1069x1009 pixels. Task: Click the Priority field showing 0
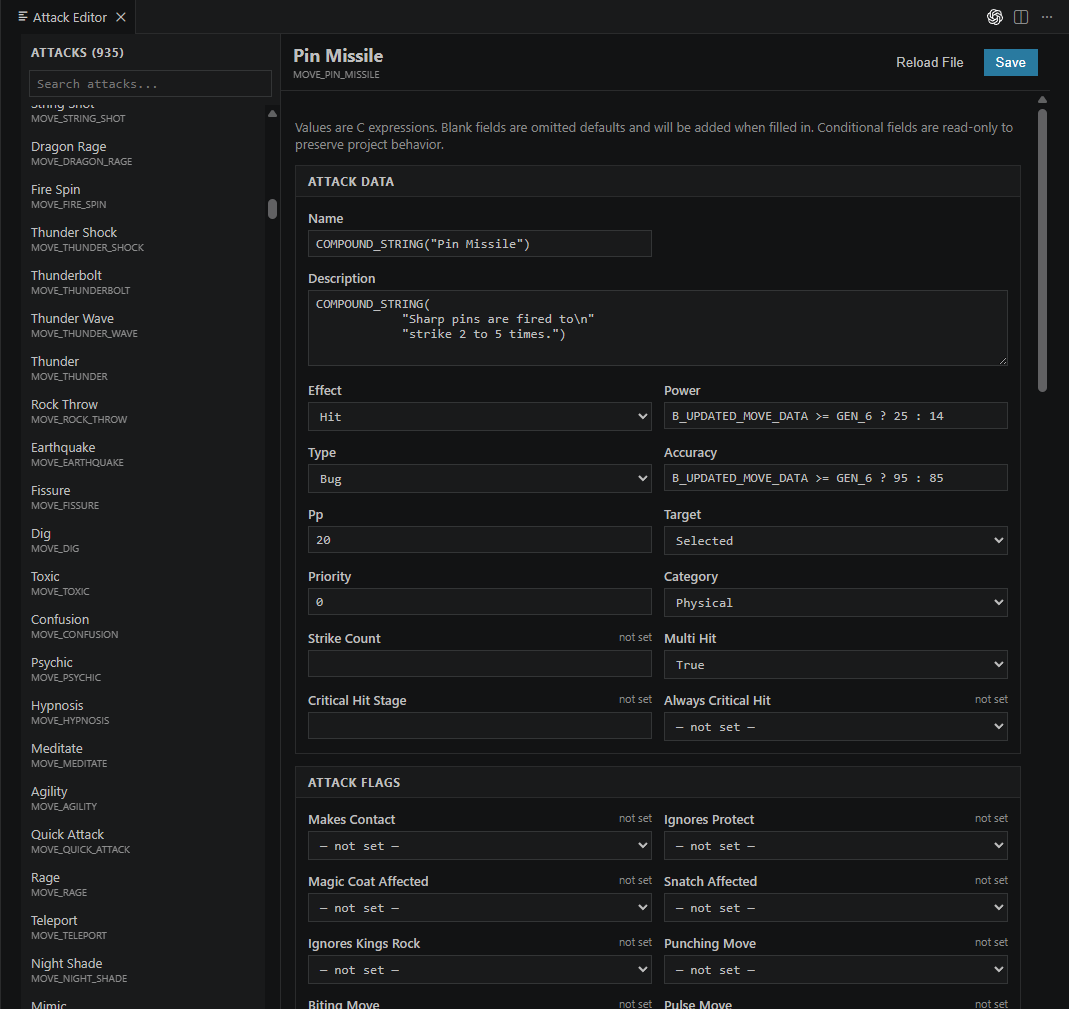pos(479,602)
